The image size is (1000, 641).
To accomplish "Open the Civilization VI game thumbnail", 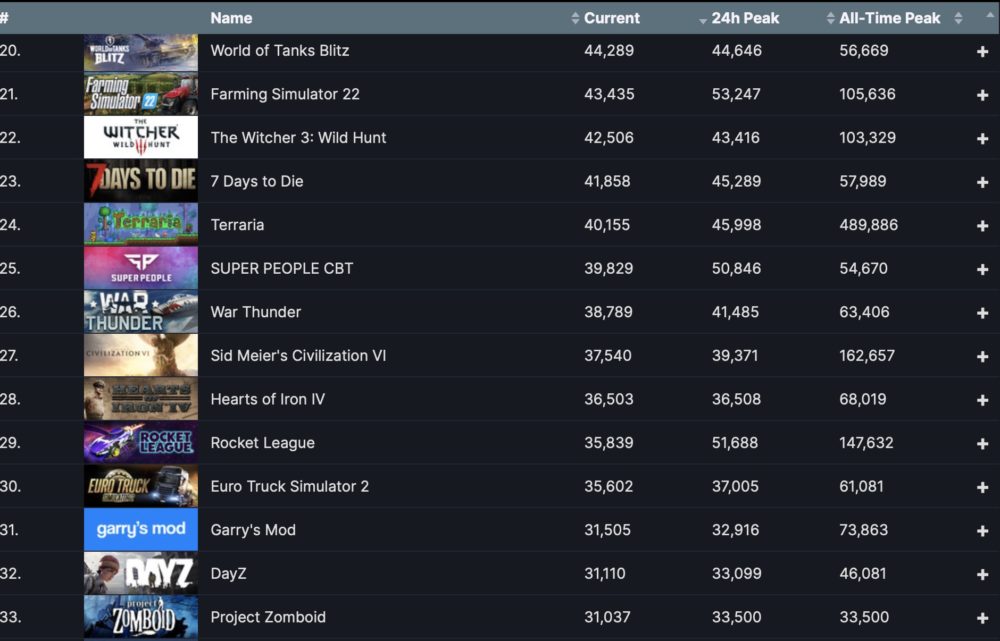I will point(141,355).
